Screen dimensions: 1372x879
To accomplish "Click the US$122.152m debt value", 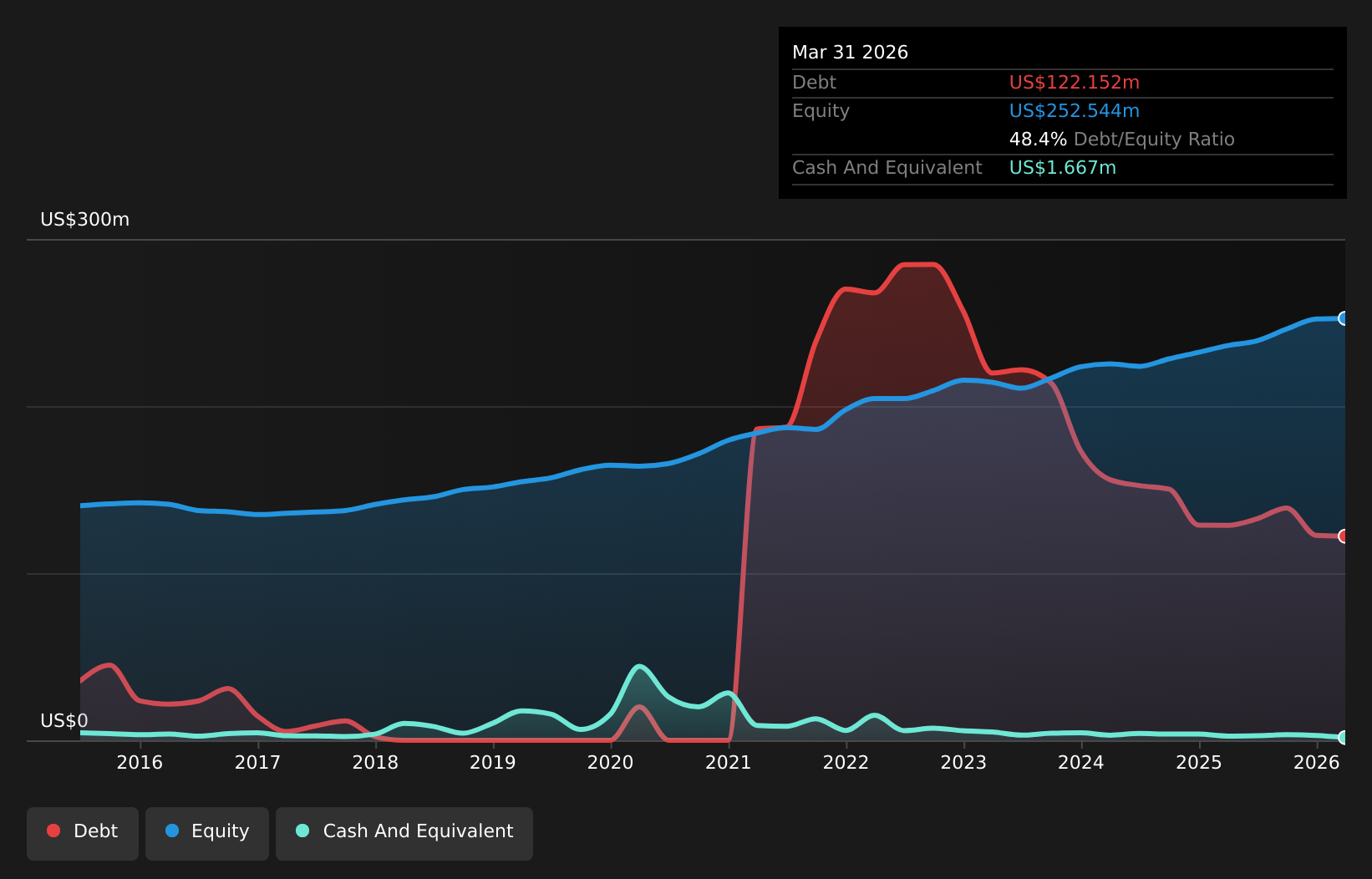I will 1075,83.
